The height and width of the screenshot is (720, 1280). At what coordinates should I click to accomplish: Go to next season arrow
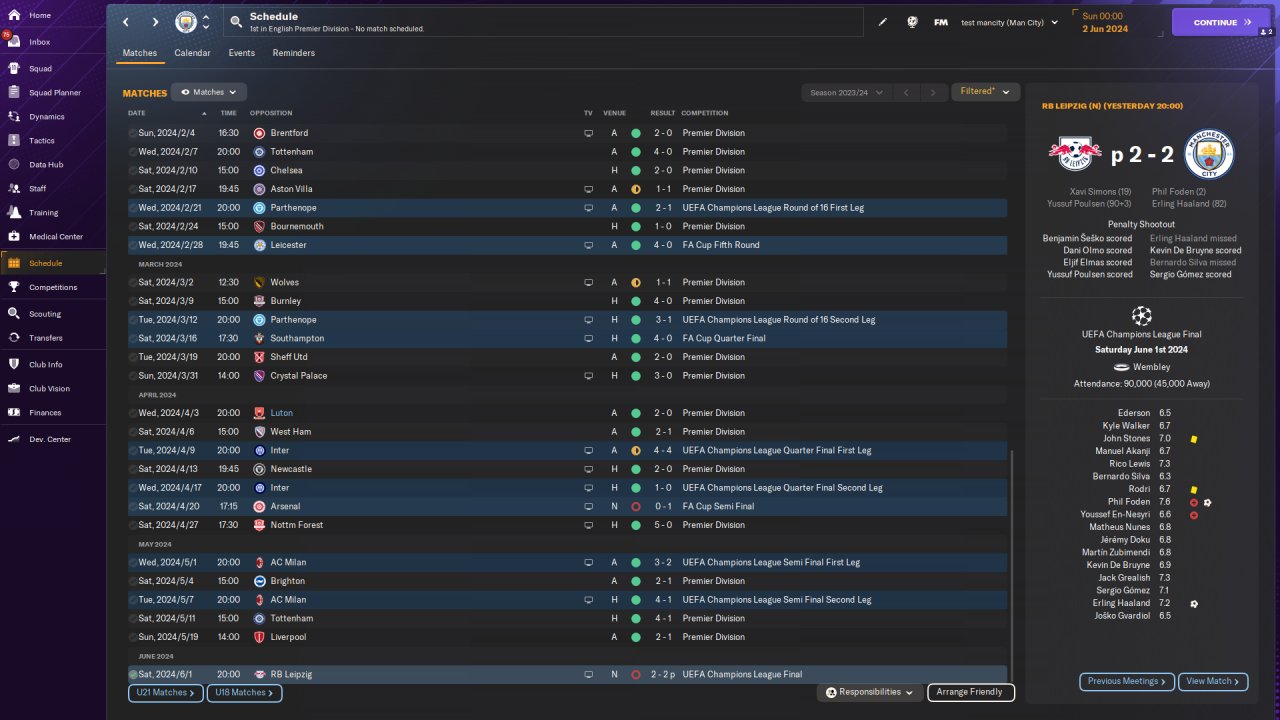pos(933,93)
